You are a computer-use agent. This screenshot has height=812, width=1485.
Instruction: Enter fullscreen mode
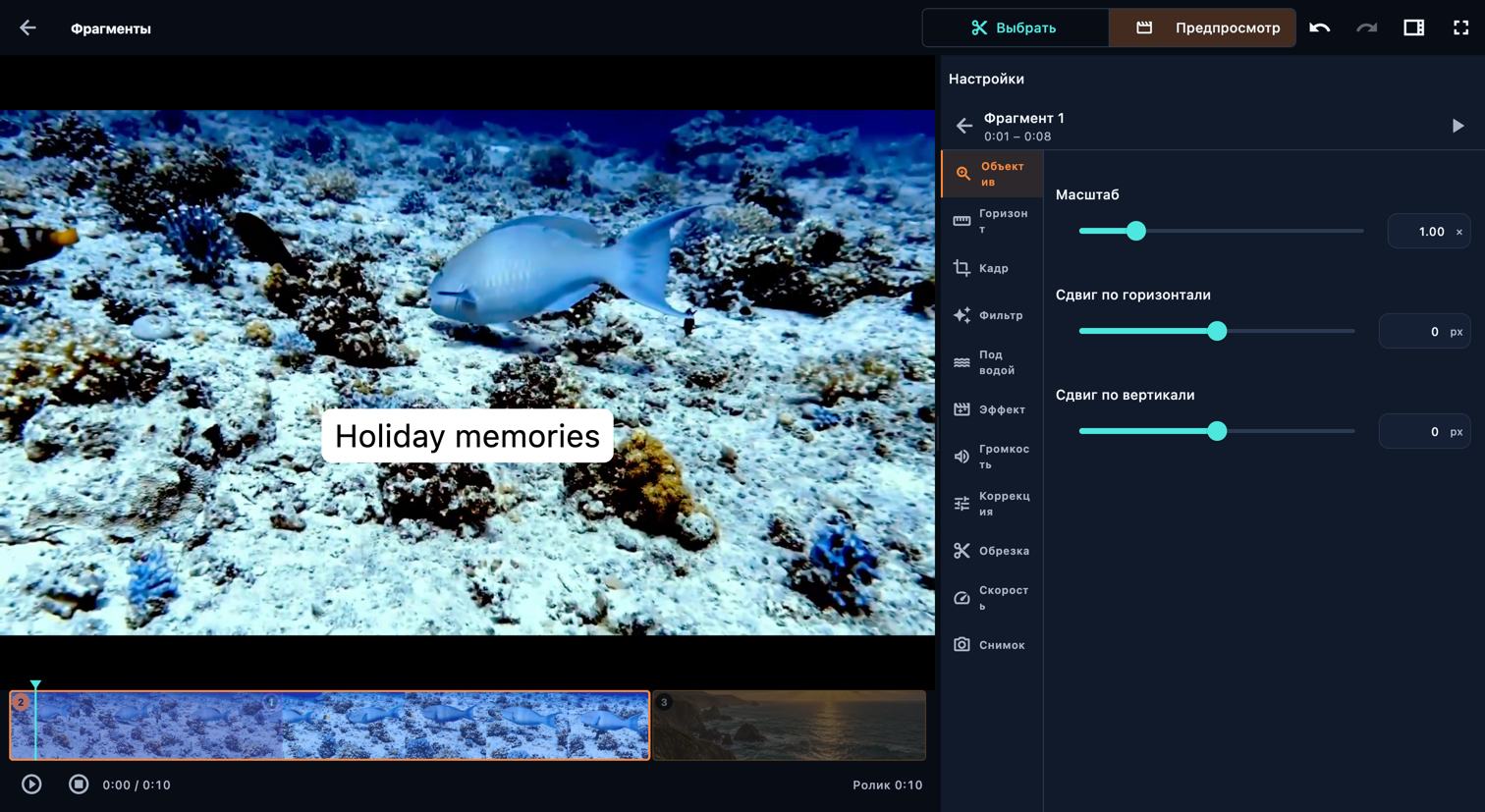click(1460, 28)
